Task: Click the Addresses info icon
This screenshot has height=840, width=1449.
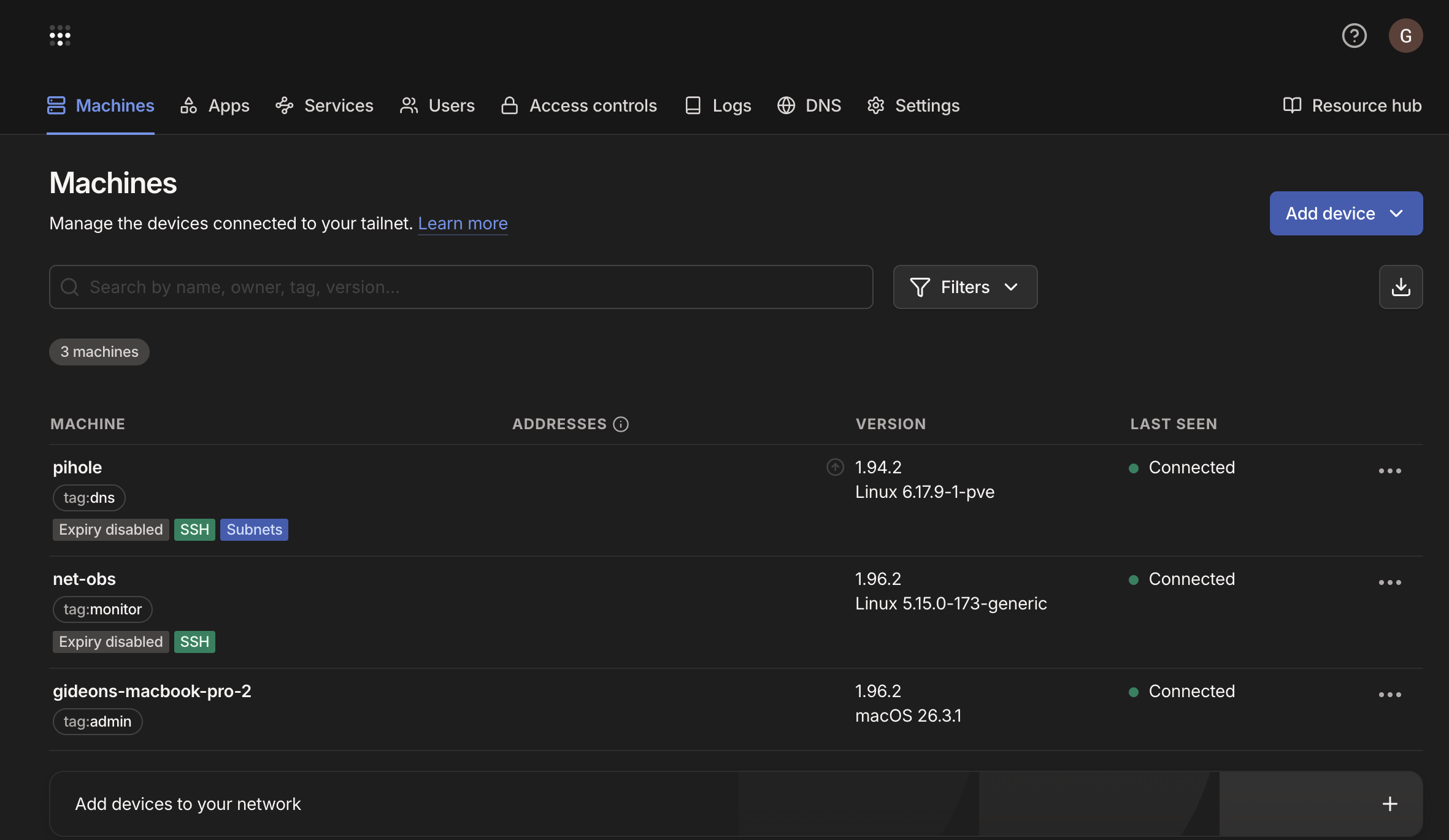Action: (621, 424)
